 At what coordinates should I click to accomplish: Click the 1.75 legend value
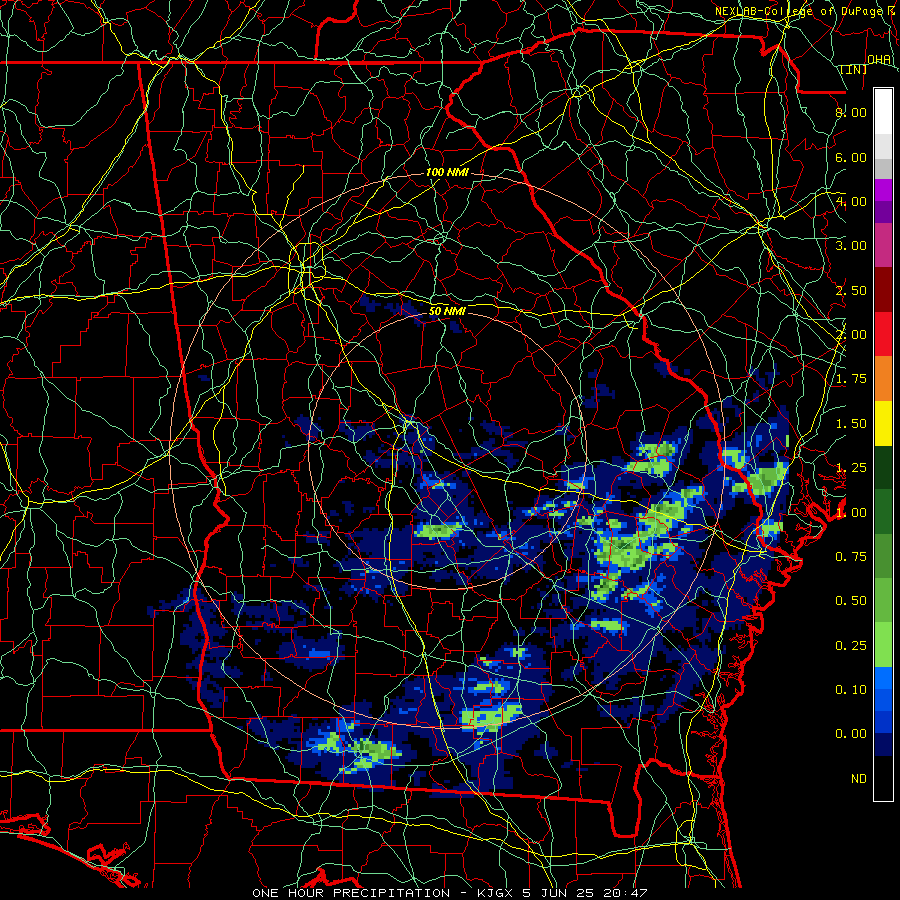click(x=851, y=379)
